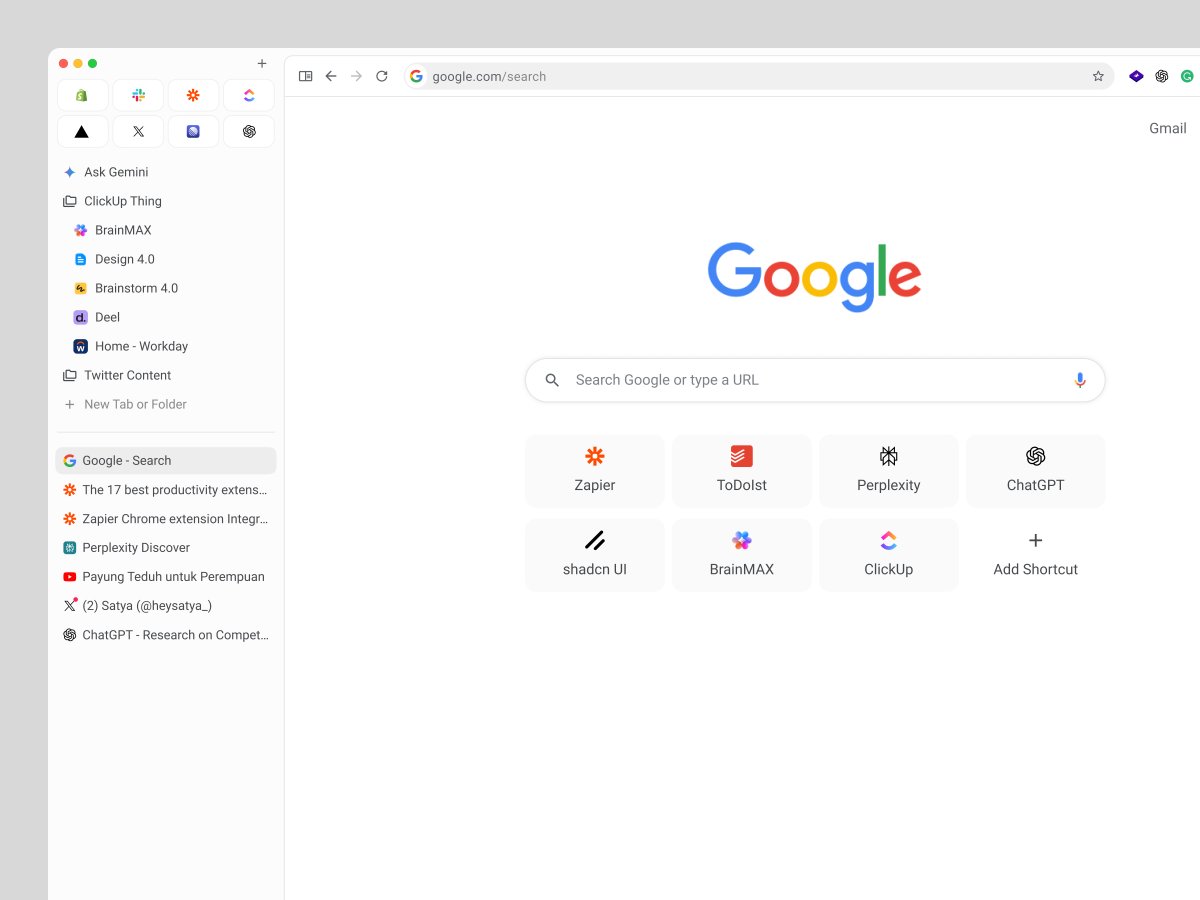The image size is (1200, 900).
Task: Open the Perplexity shortcut tile
Action: pyautogui.click(x=889, y=471)
